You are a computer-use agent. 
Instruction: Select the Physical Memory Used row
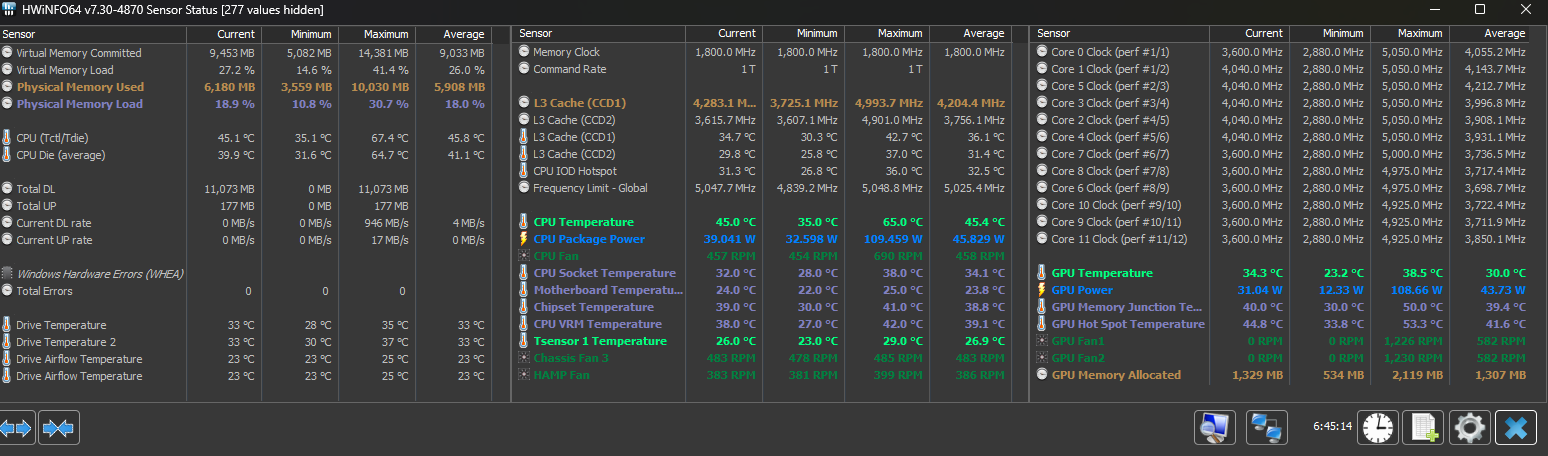pyautogui.click(x=245, y=87)
